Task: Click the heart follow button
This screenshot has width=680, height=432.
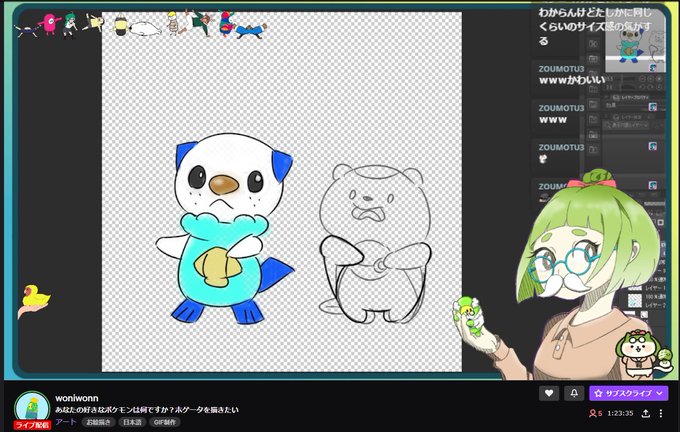Action: coord(549,393)
